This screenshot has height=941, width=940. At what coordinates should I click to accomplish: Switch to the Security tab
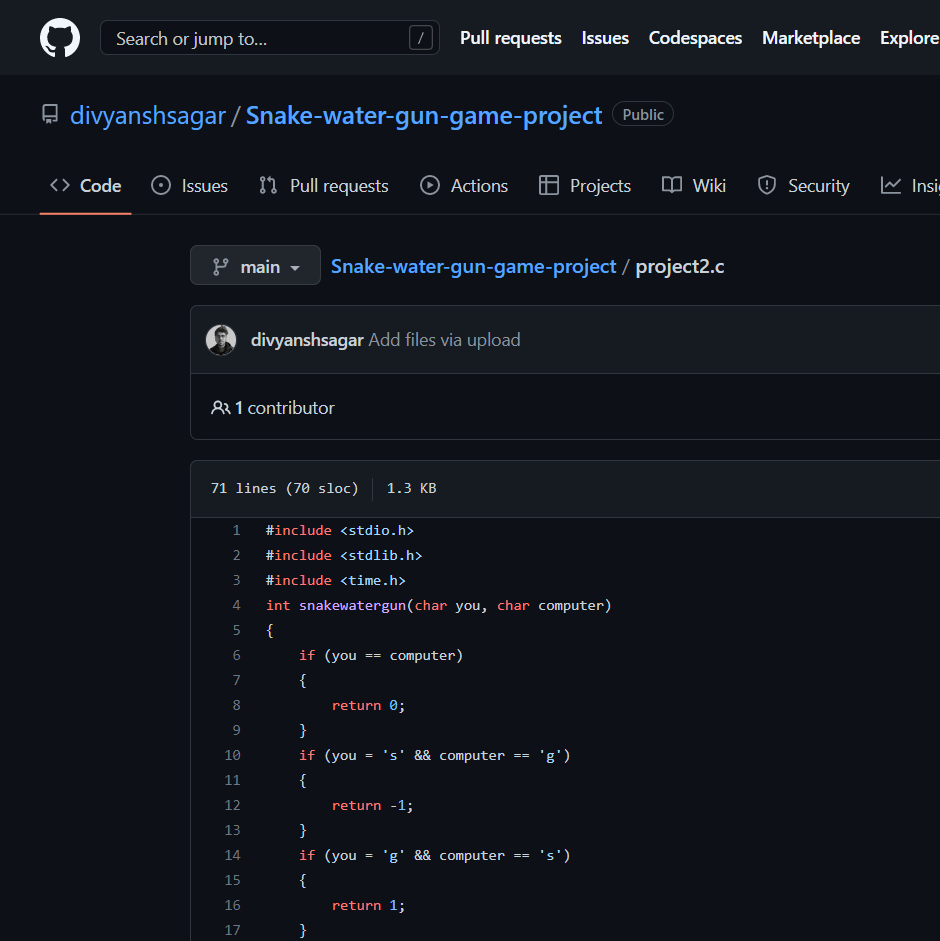[804, 185]
